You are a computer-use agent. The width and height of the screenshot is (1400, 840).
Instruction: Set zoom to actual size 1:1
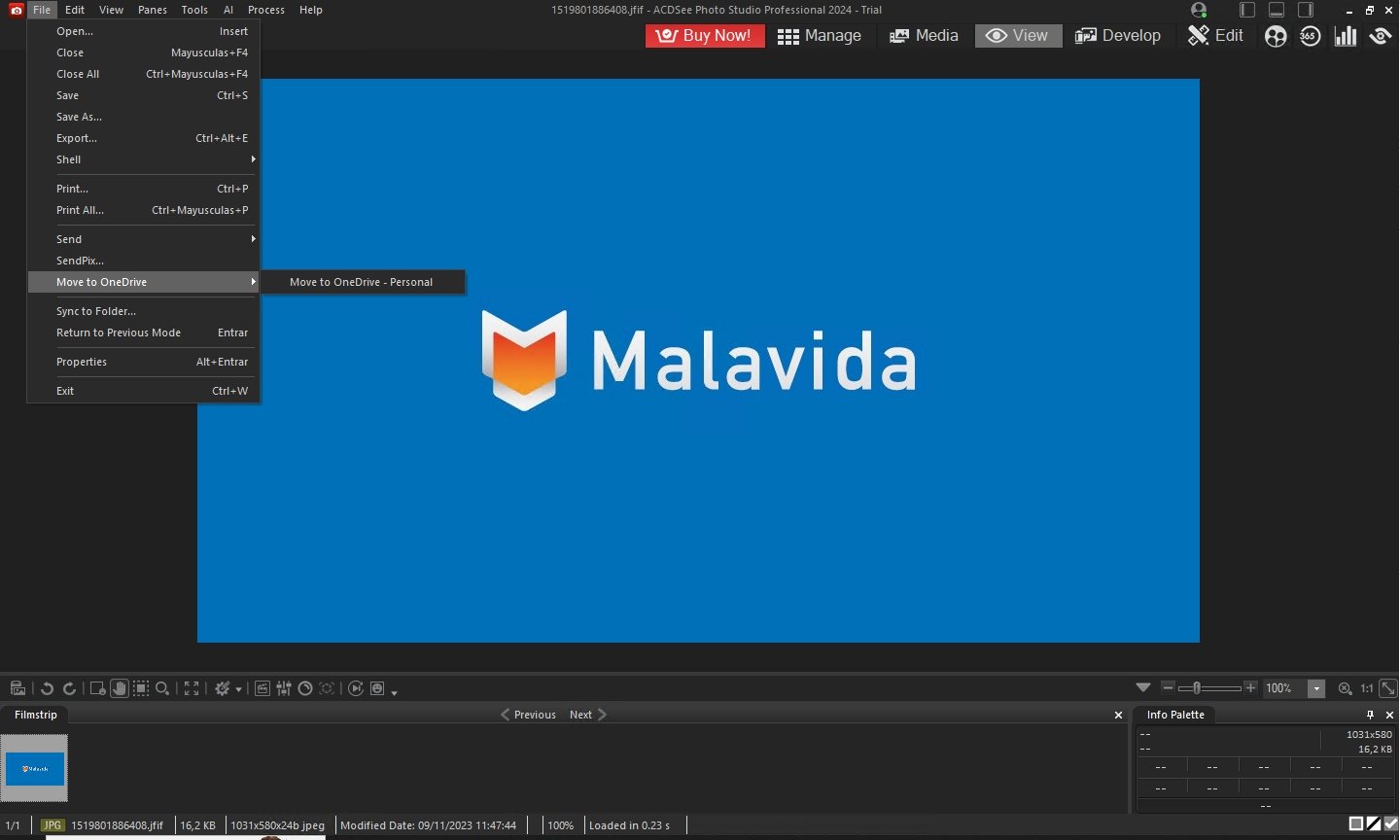(x=1367, y=688)
